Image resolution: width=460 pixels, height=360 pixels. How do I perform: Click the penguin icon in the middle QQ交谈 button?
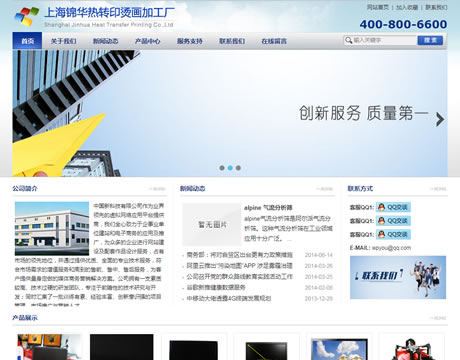[x=381, y=221]
